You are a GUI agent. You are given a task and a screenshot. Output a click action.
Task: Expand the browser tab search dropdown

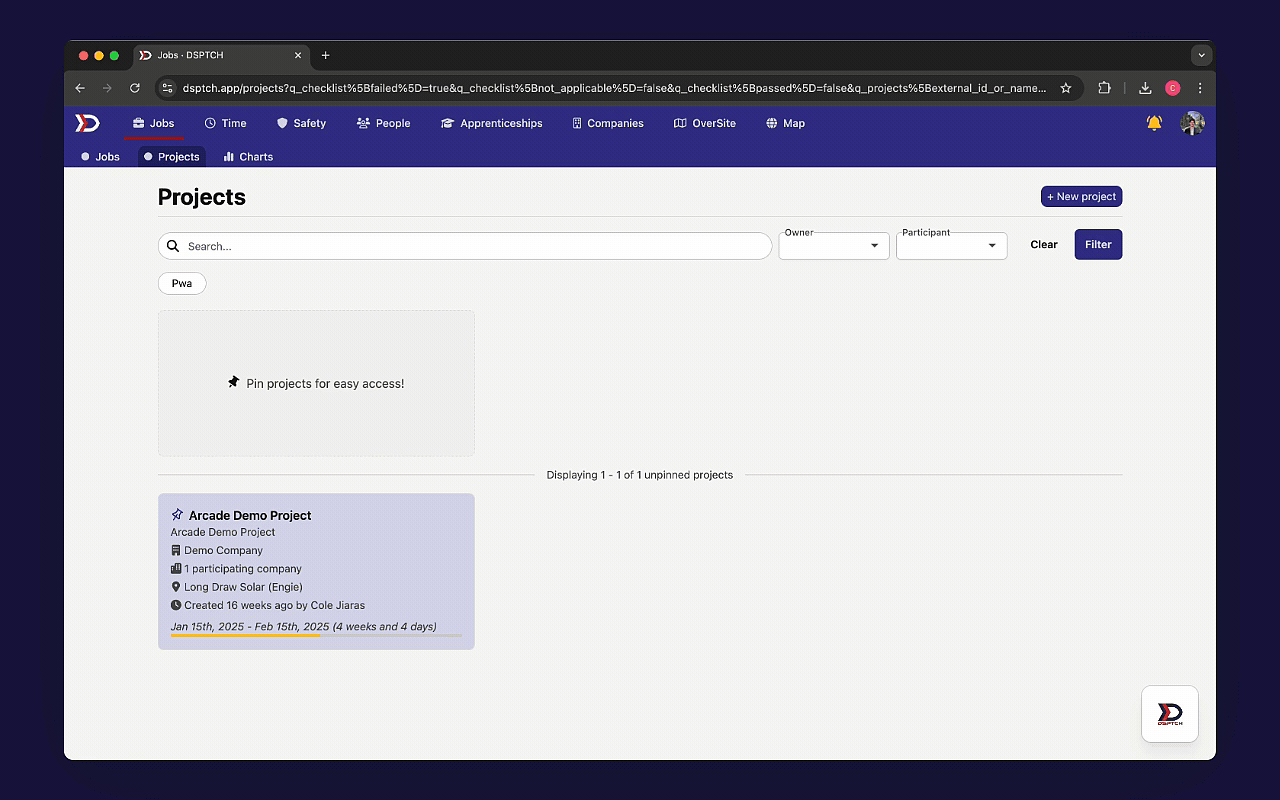1201,55
